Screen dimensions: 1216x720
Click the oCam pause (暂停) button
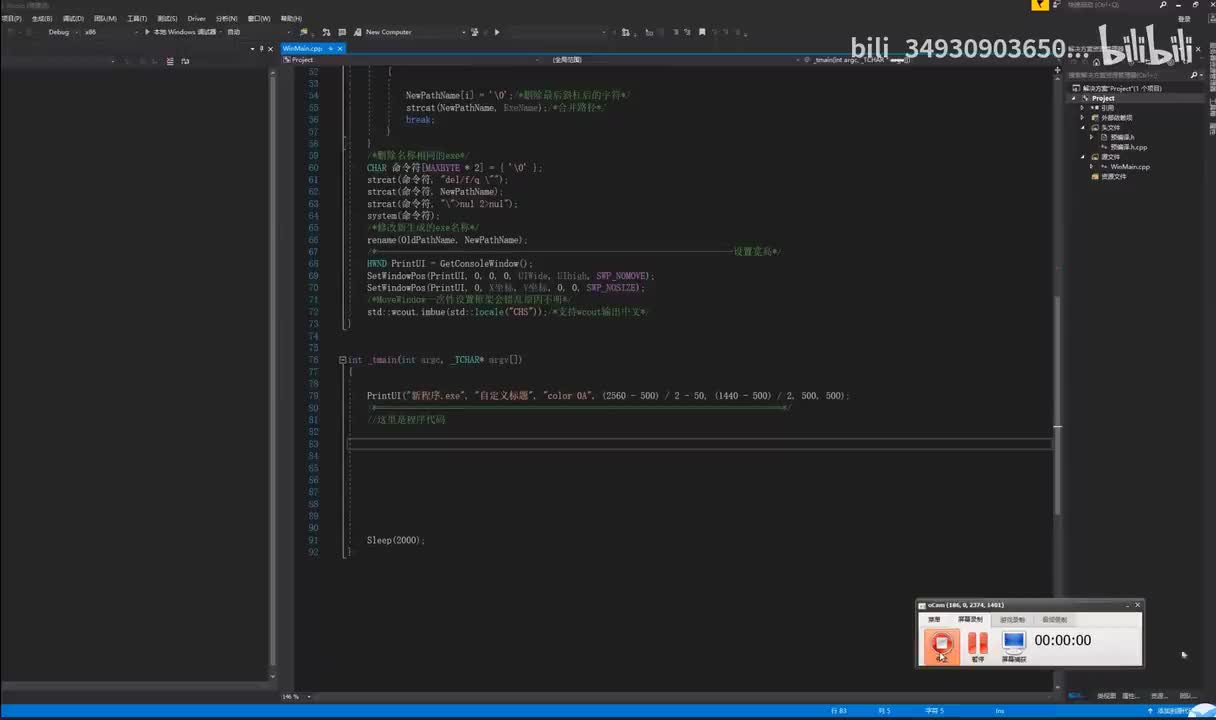point(978,645)
